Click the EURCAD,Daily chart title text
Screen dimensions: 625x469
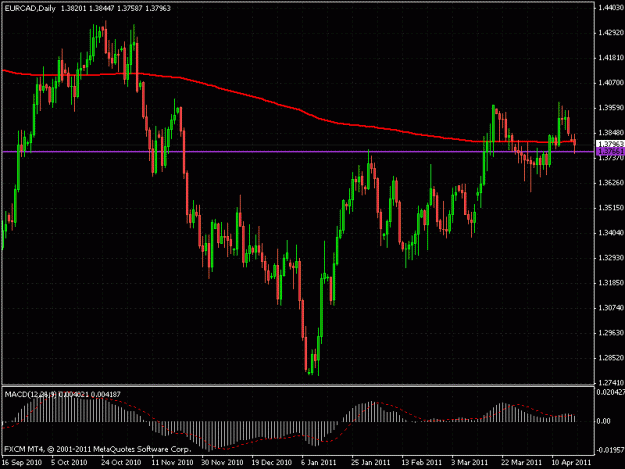tap(30, 8)
